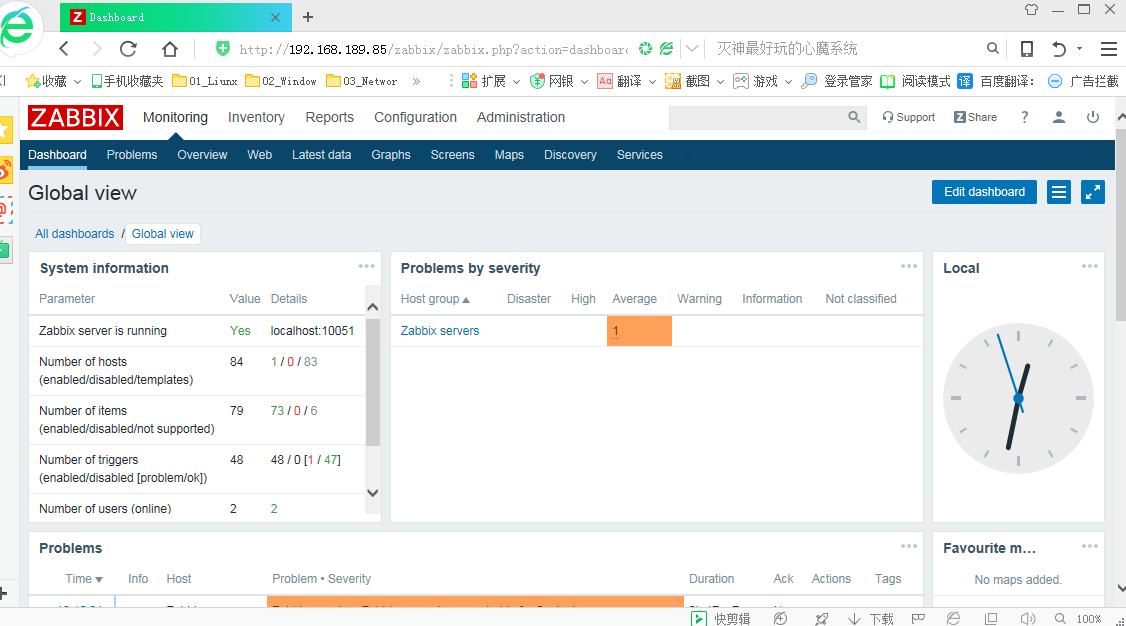
Task: Open the Zabbix servers host group link
Action: point(439,331)
